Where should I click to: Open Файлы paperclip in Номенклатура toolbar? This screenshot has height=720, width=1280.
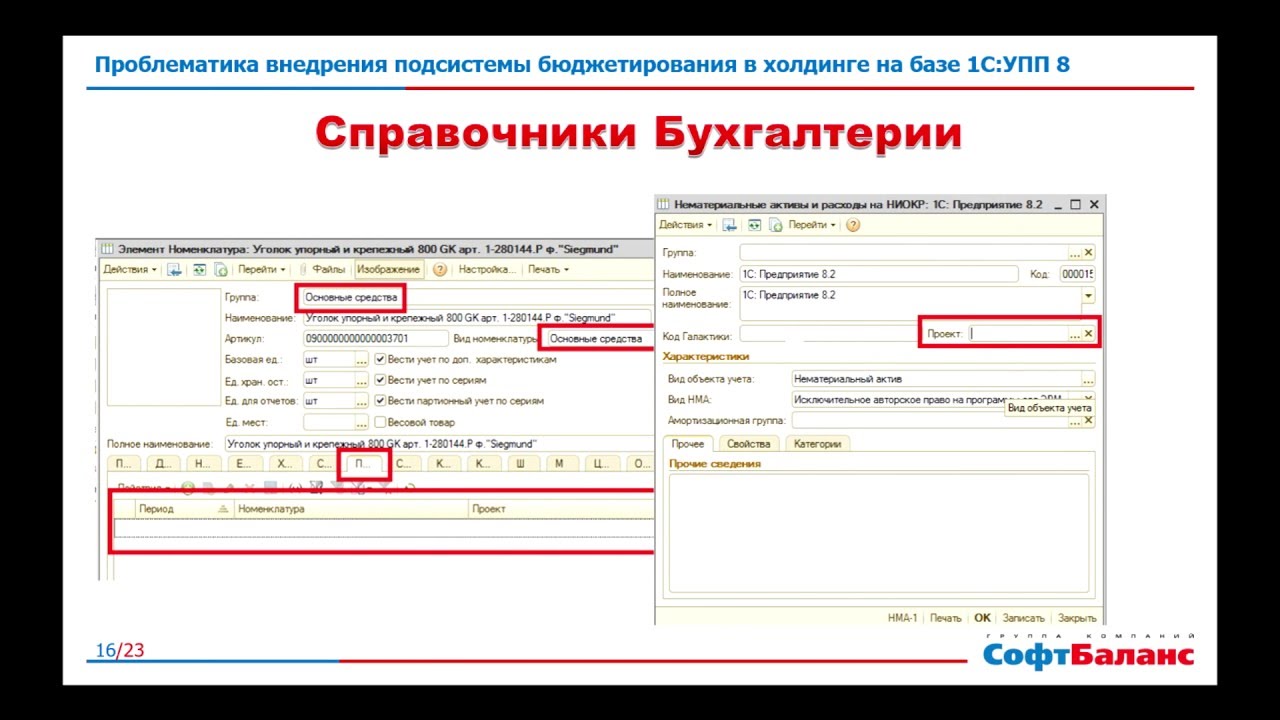(x=321, y=270)
